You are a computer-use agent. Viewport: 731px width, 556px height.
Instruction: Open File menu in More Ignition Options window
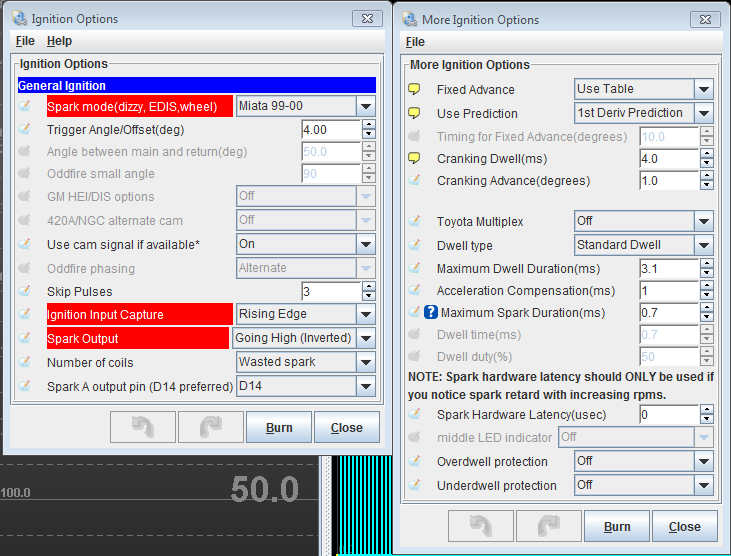[415, 41]
